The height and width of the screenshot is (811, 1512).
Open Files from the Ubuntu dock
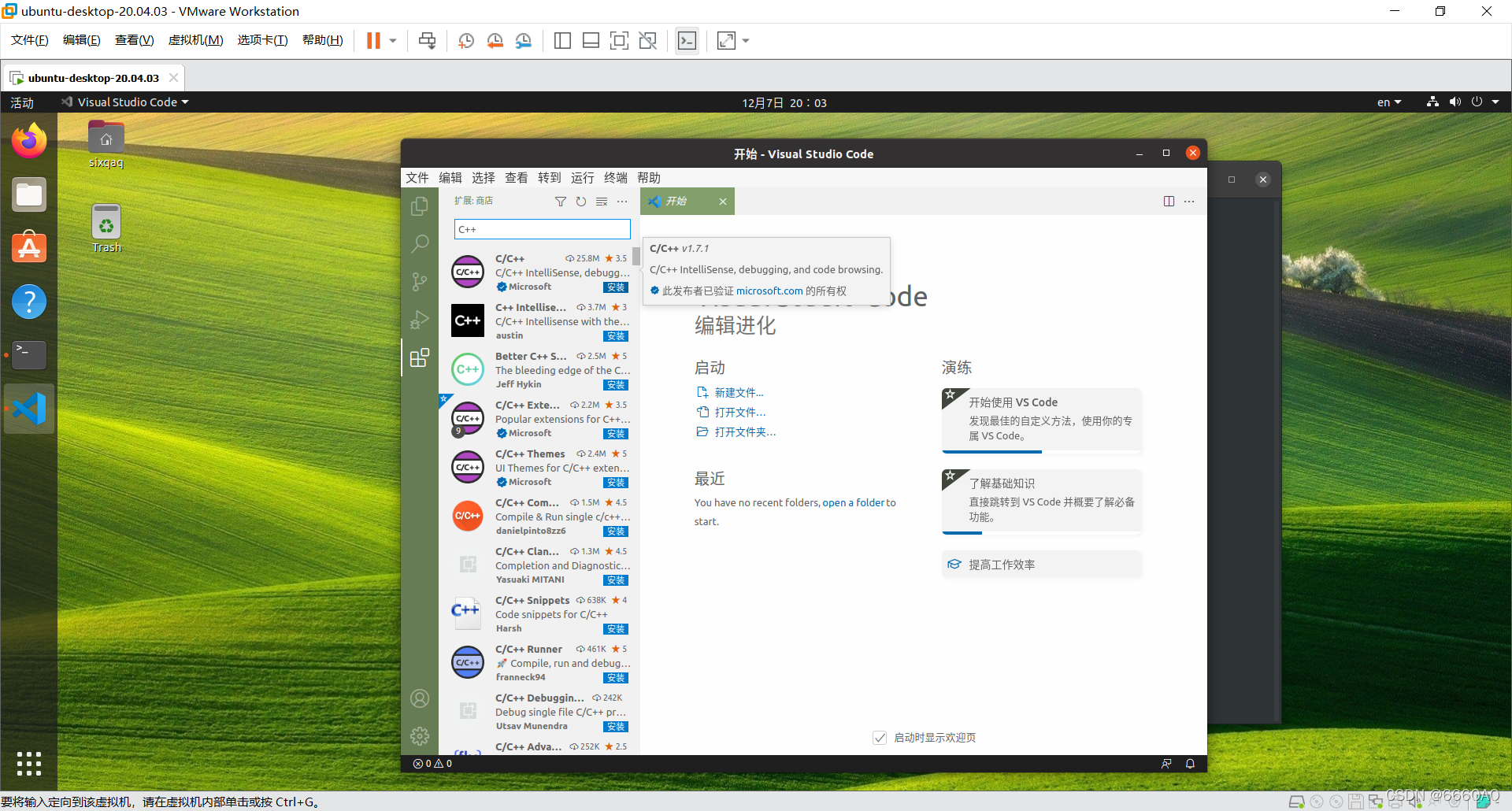pyautogui.click(x=29, y=194)
